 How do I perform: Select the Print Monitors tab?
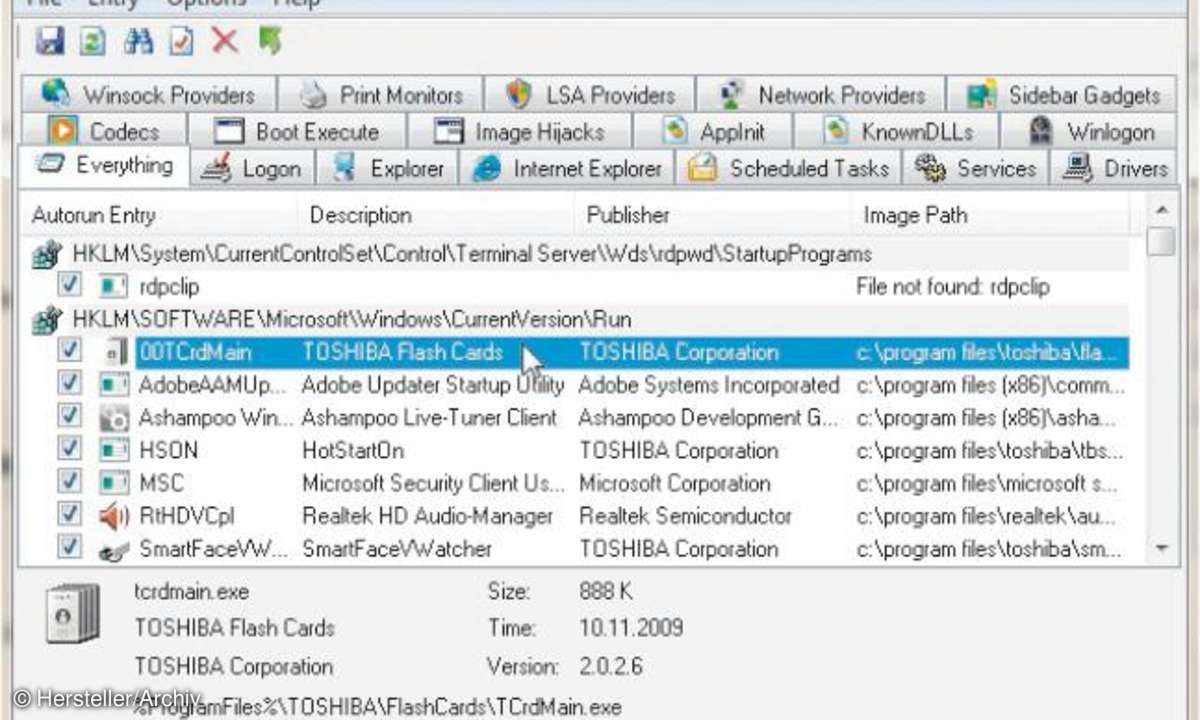tap(381, 95)
